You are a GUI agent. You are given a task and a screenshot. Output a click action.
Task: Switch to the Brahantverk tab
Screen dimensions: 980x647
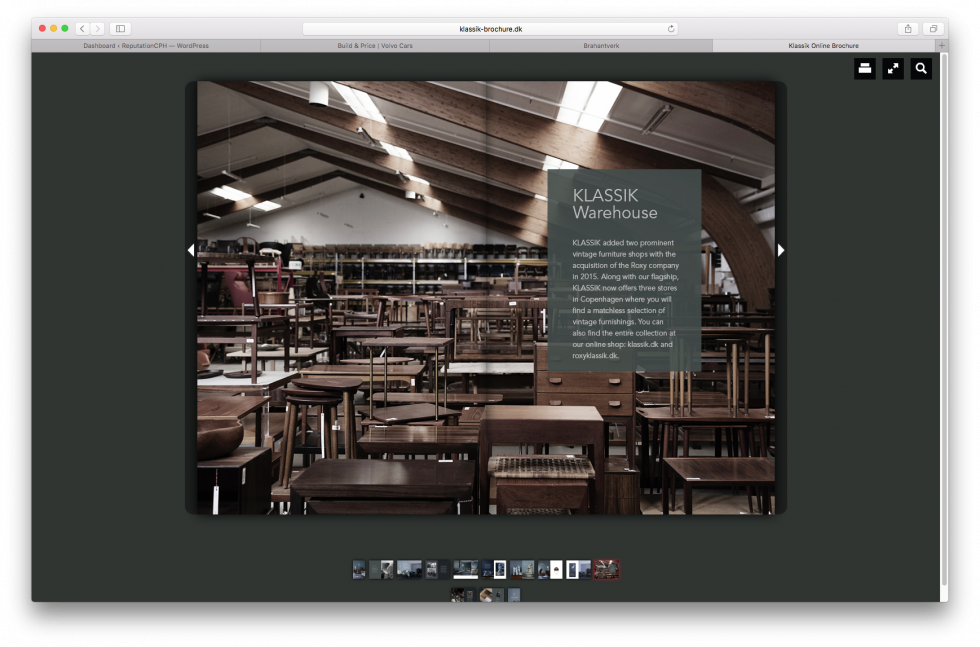(601, 46)
